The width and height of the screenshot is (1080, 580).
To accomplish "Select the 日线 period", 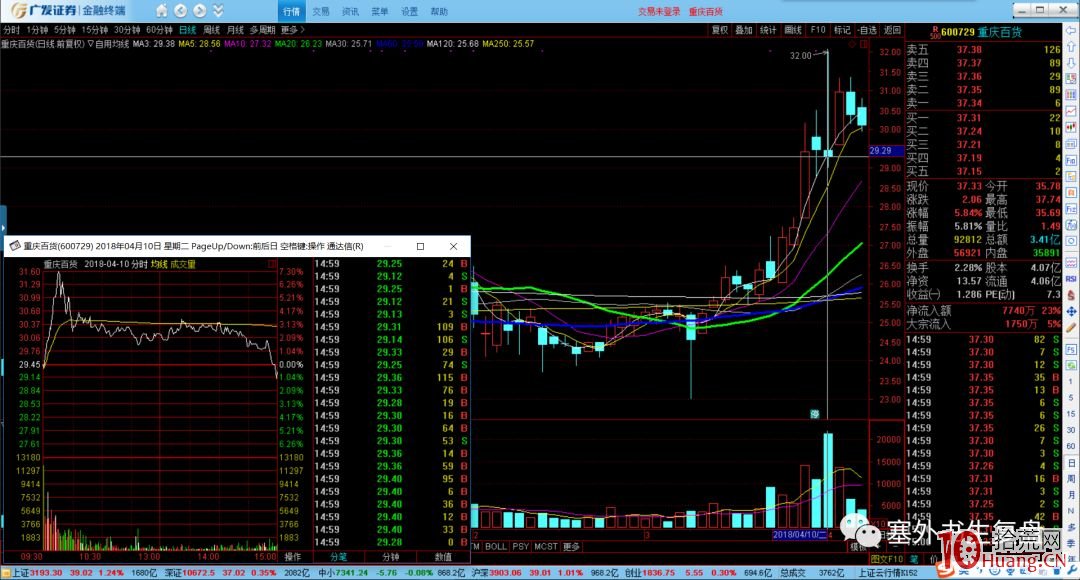I will coord(188,30).
